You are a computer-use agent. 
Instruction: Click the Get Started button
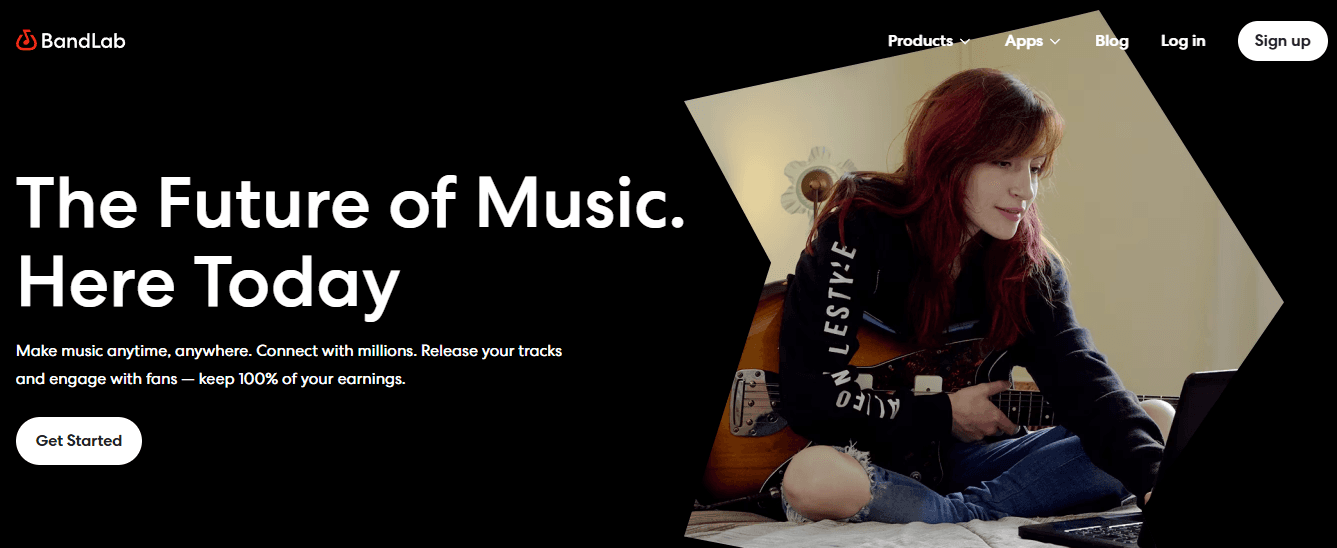tap(79, 441)
